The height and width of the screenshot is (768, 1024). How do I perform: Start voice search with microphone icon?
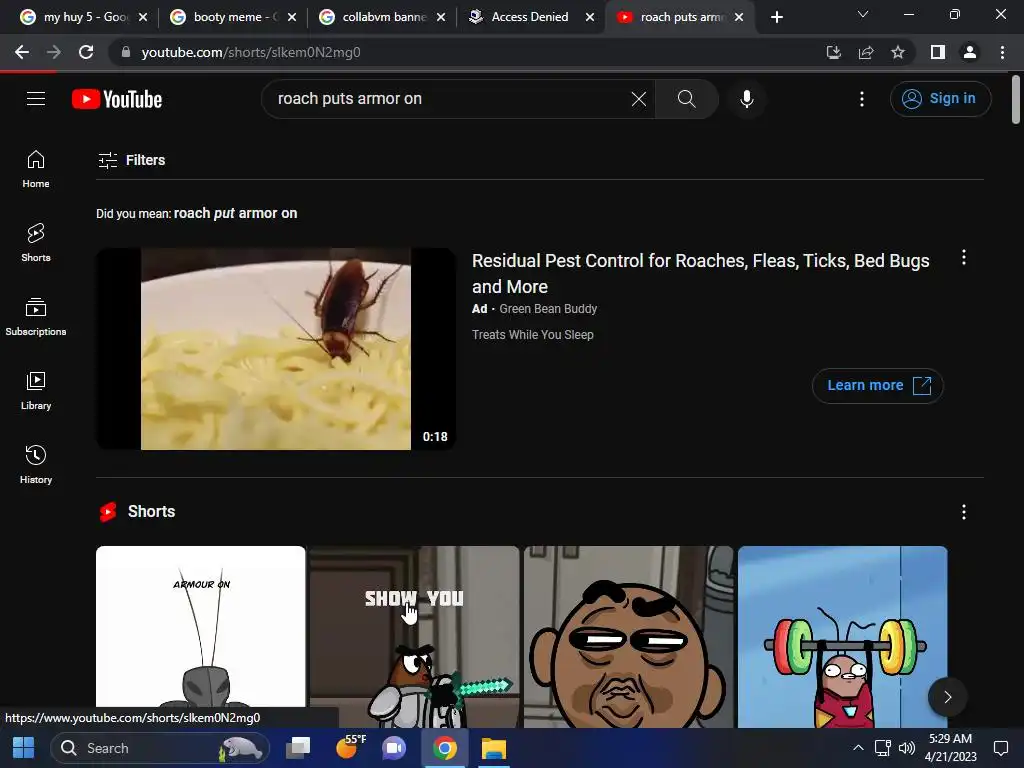(746, 99)
